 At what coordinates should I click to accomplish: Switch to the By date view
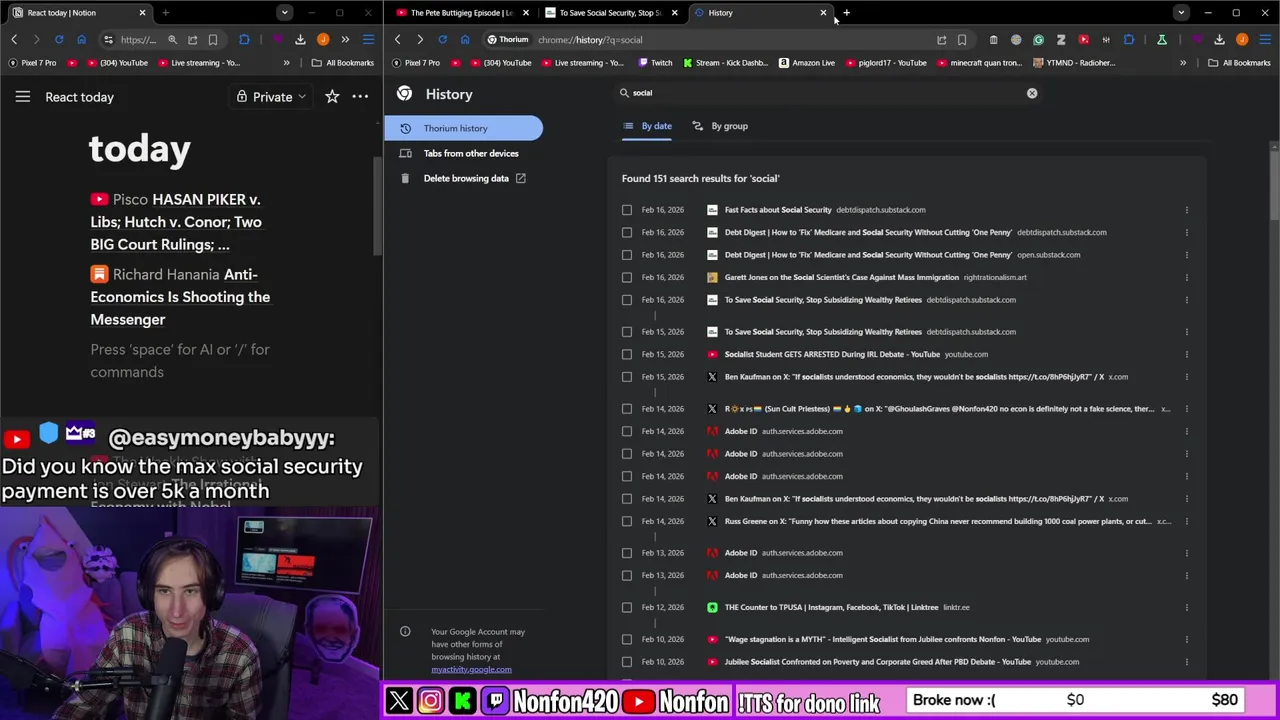tap(647, 126)
